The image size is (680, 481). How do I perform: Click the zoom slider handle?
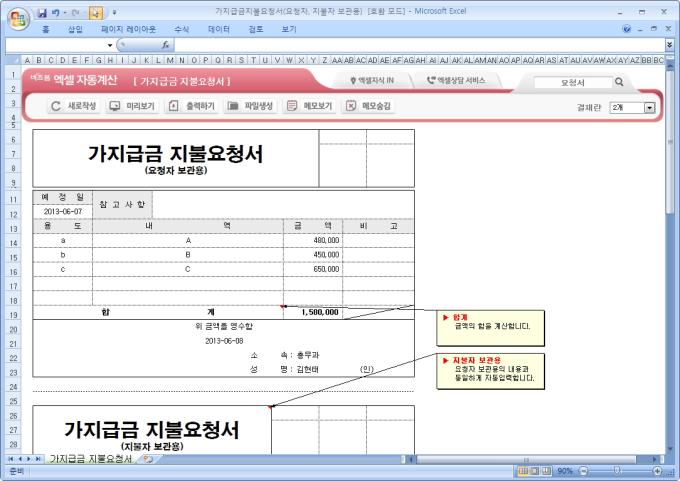[616, 471]
